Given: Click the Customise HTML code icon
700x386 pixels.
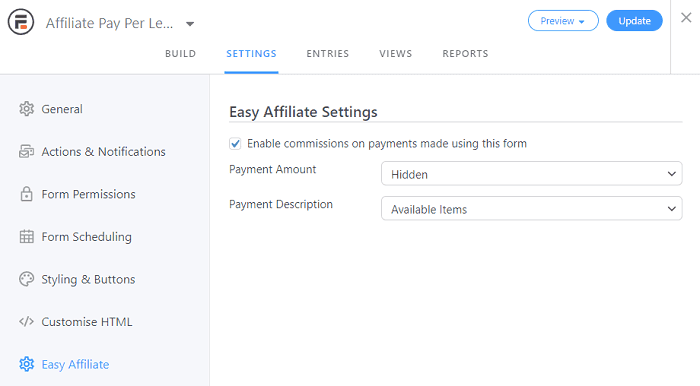Looking at the screenshot, I should pos(26,322).
